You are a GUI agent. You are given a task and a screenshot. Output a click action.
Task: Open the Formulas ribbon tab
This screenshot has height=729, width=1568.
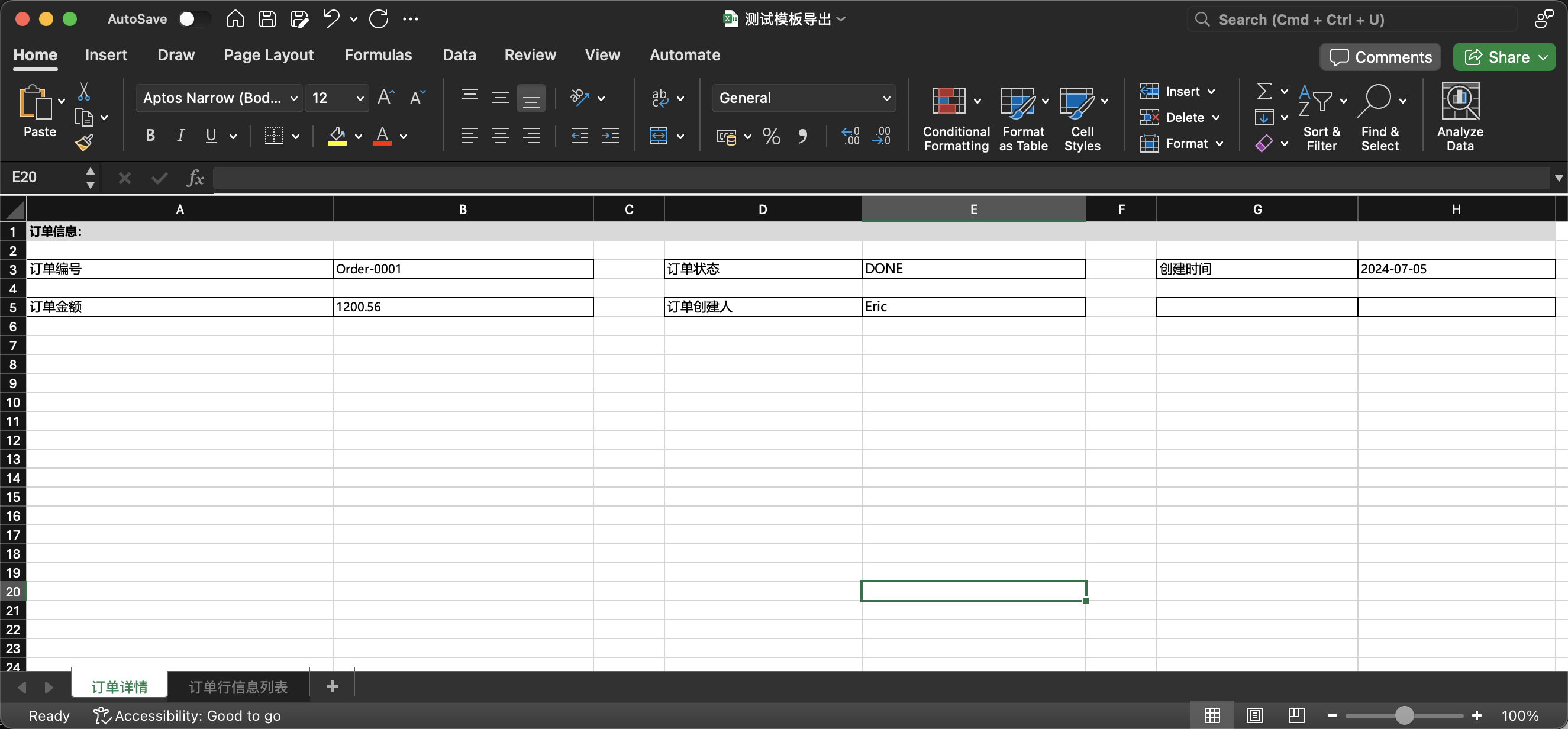(x=378, y=56)
